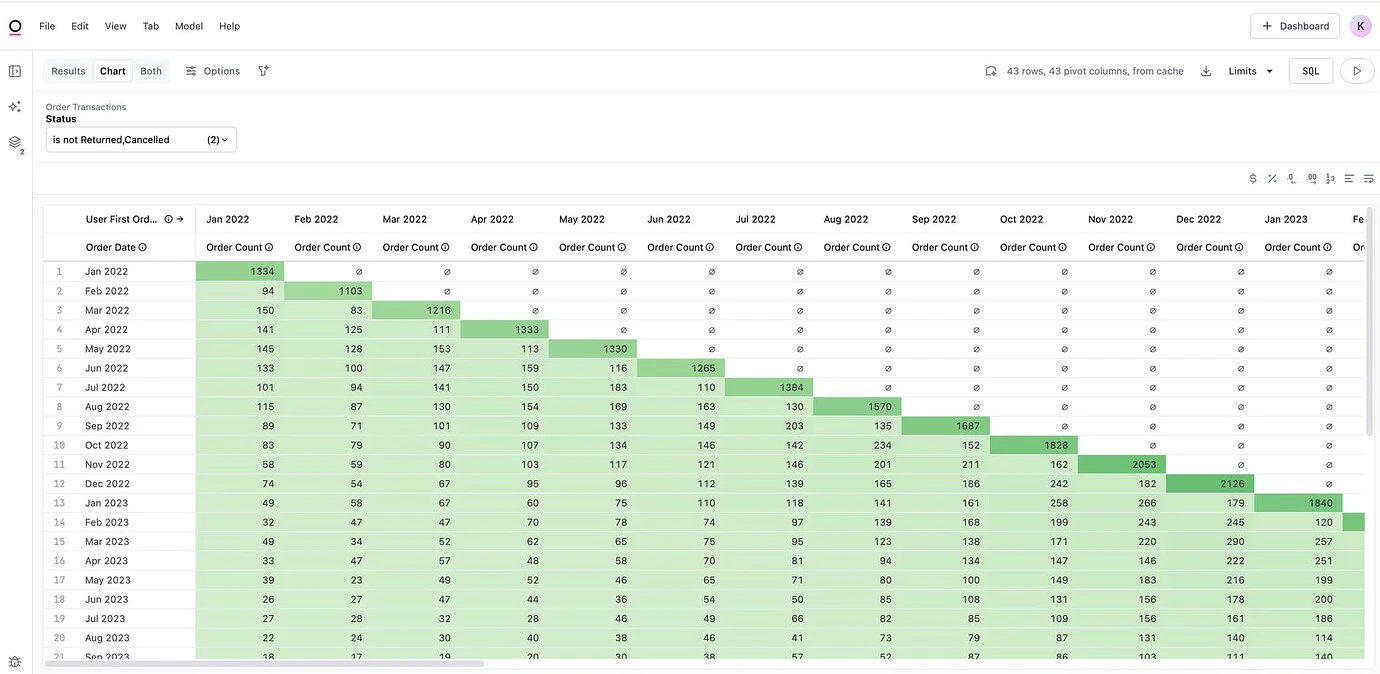Increase decimal places shown
Screen dimensions: 1380x674
click(1310, 177)
